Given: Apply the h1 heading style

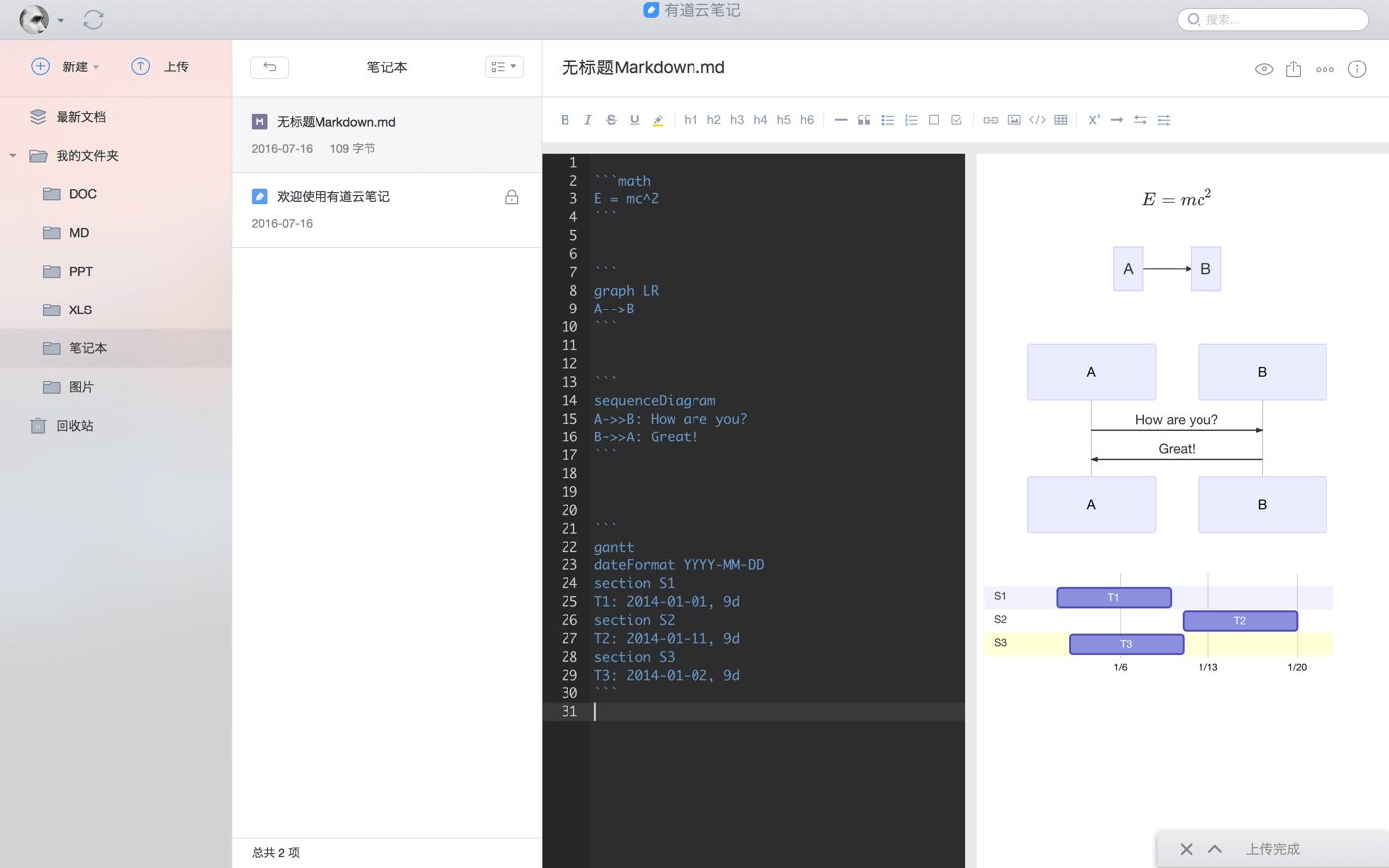Looking at the screenshot, I should (691, 120).
